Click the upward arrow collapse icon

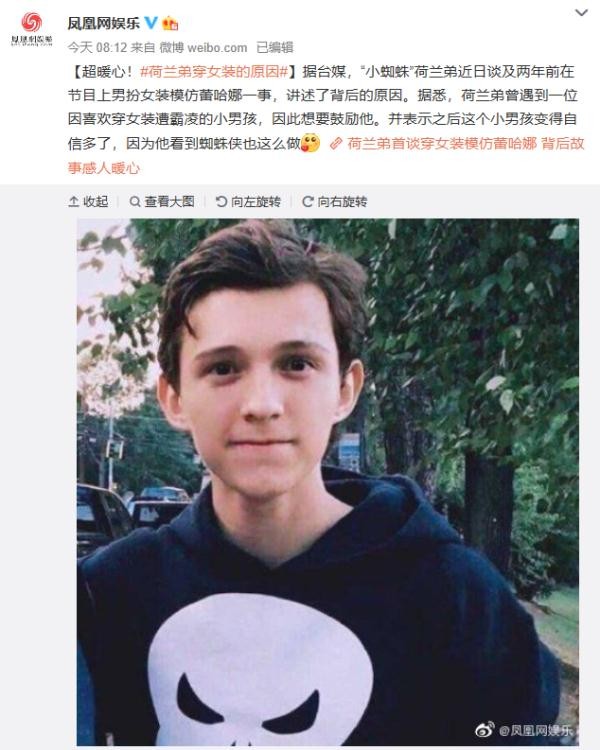(x=74, y=201)
